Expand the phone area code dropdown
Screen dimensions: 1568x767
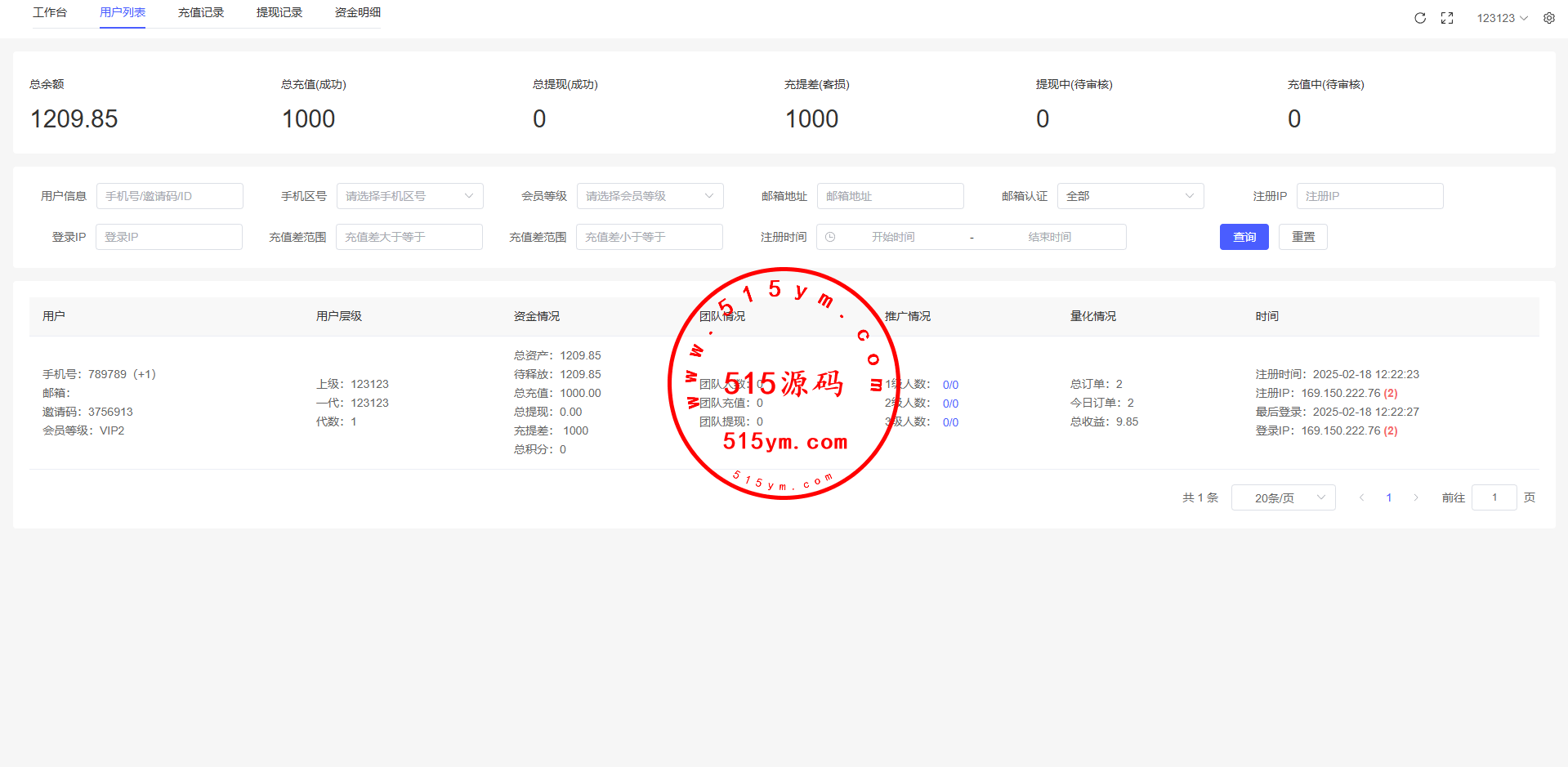pos(409,196)
